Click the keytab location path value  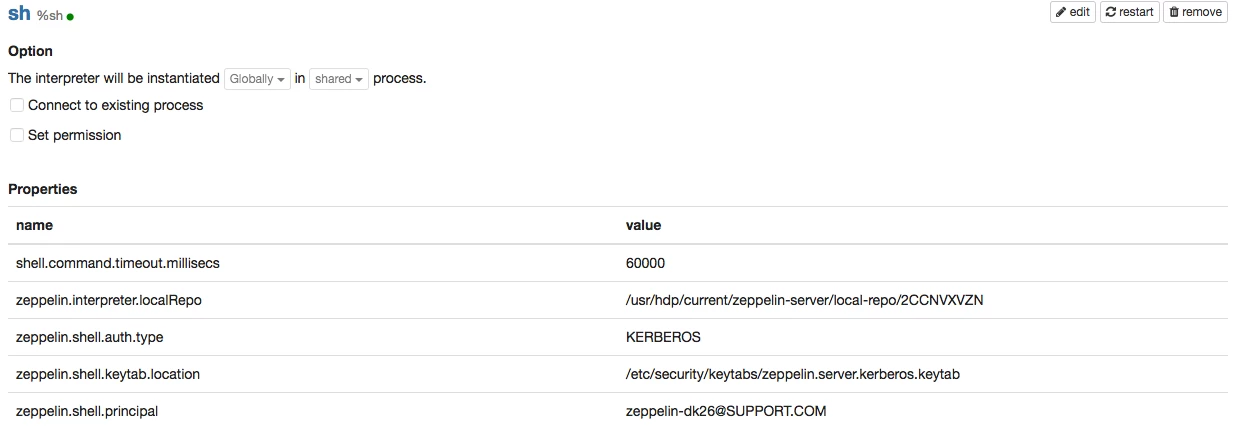pyautogui.click(x=793, y=374)
